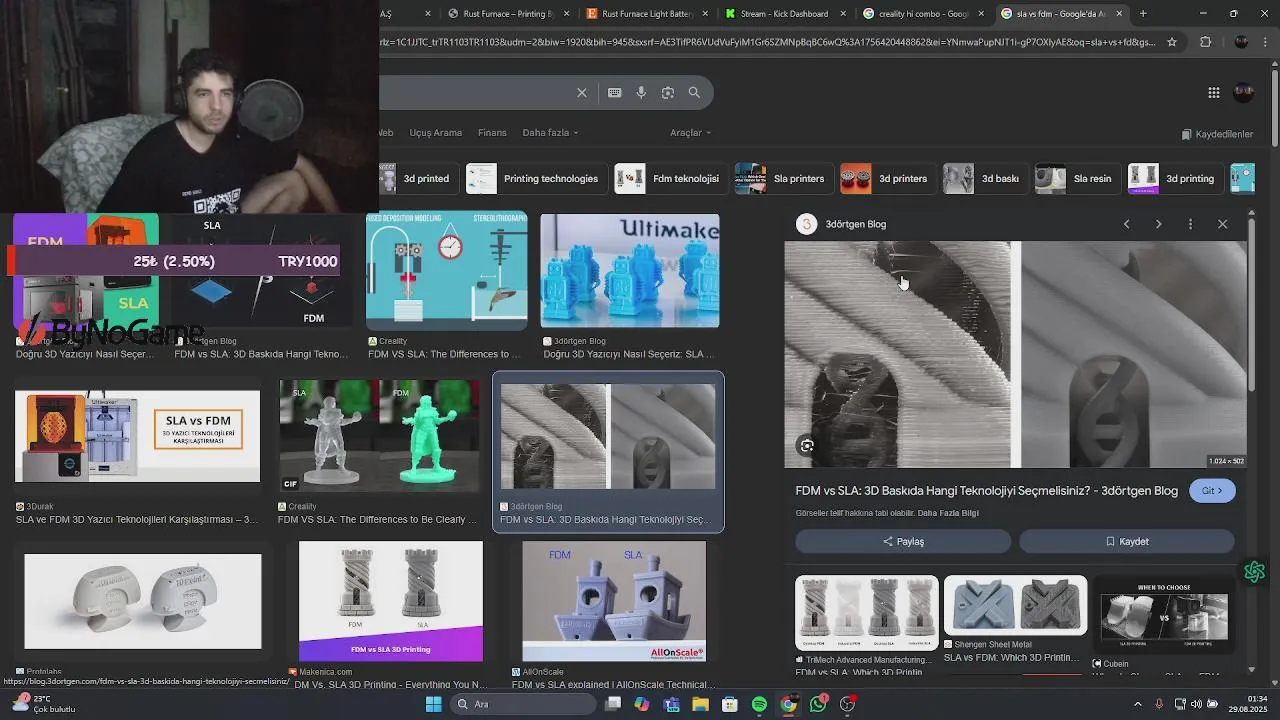Open 'Kaydedilenler' saved items
Screen dimensions: 1280x720
coord(1217,134)
